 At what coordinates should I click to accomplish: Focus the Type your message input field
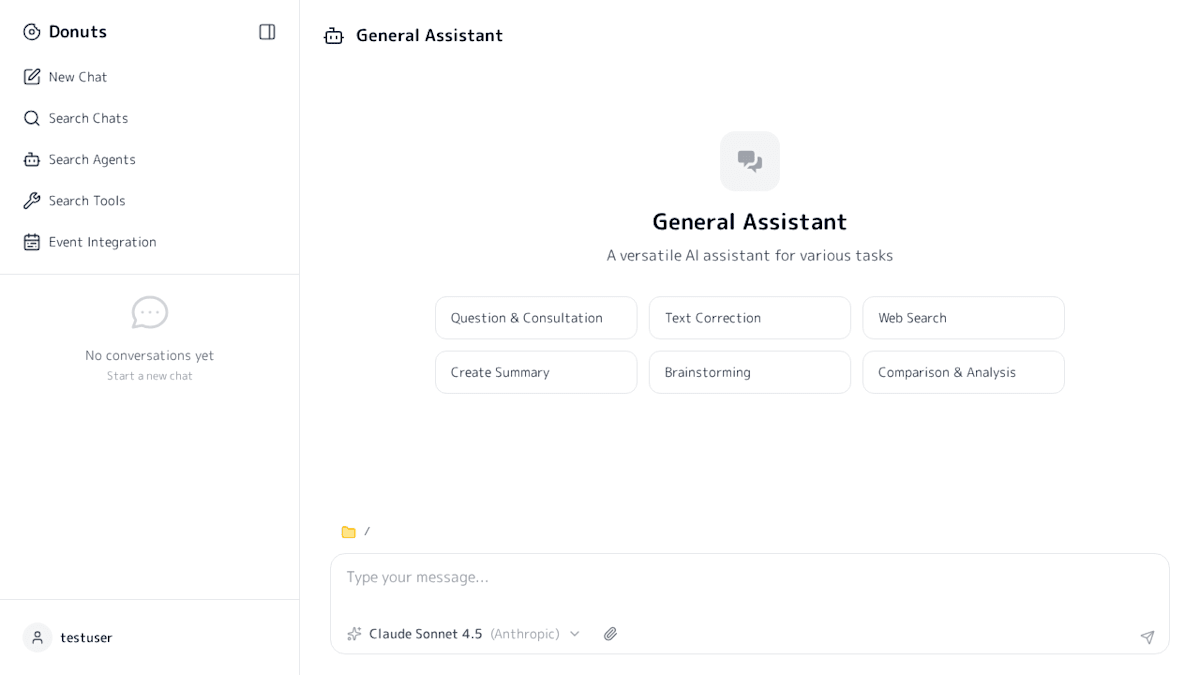pyautogui.click(x=750, y=577)
